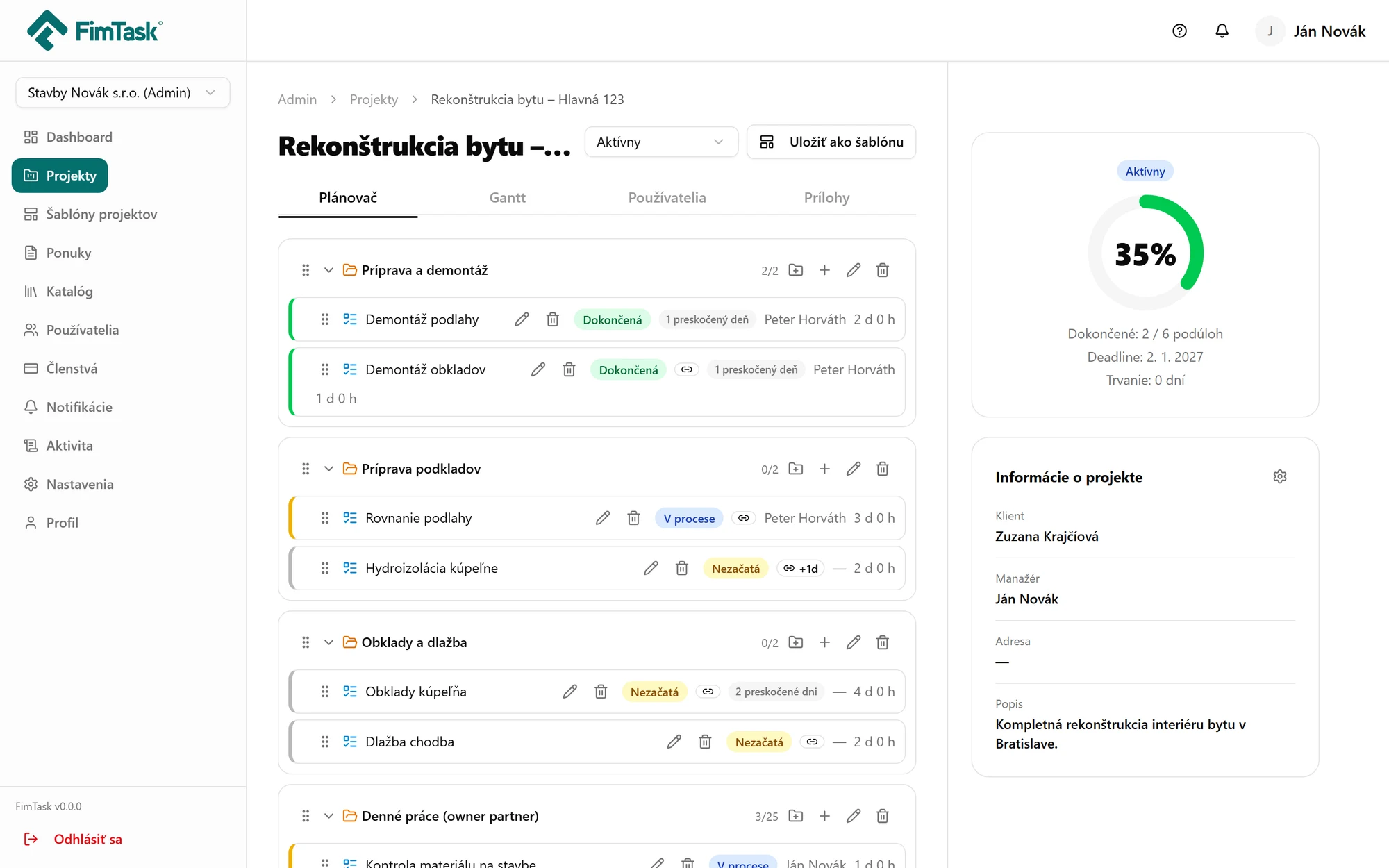Click the 35% progress ring
Image resolution: width=1389 pixels, height=868 pixels.
1145,253
